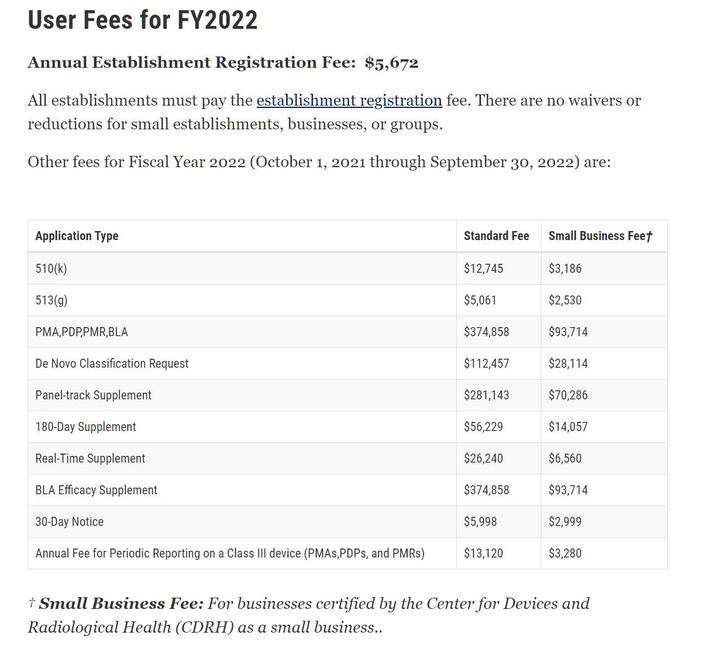Select the 30-Day Notice row label
Screen dimensions: 720x653
[69, 522]
